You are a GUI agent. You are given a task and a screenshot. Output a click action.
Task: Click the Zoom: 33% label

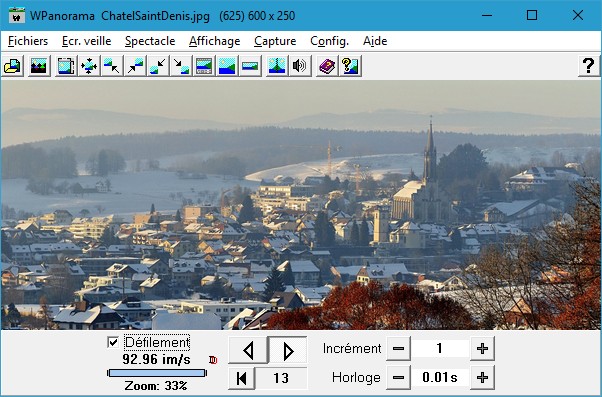156,385
